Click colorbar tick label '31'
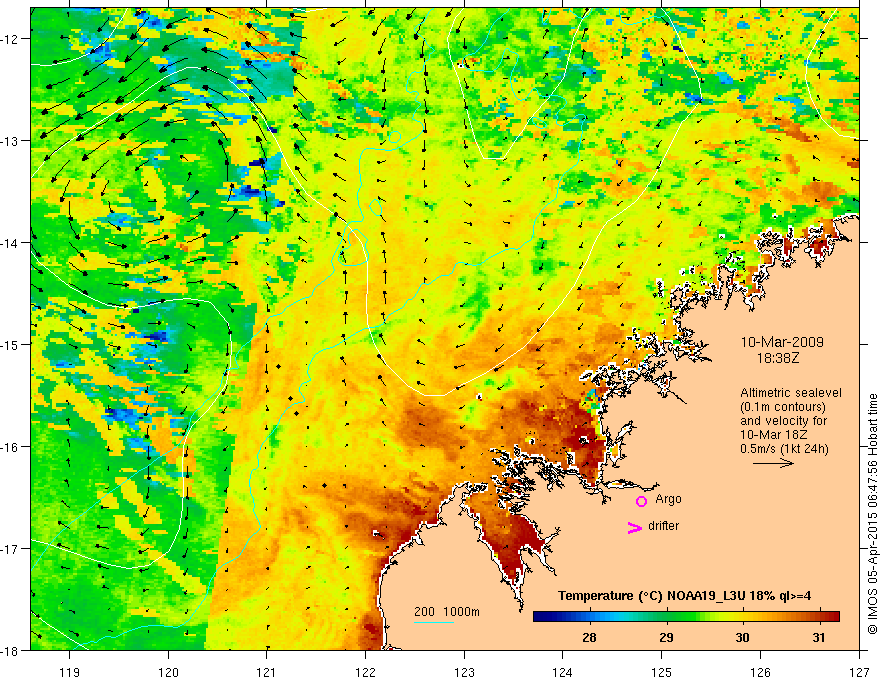880x680 pixels. coord(819,637)
